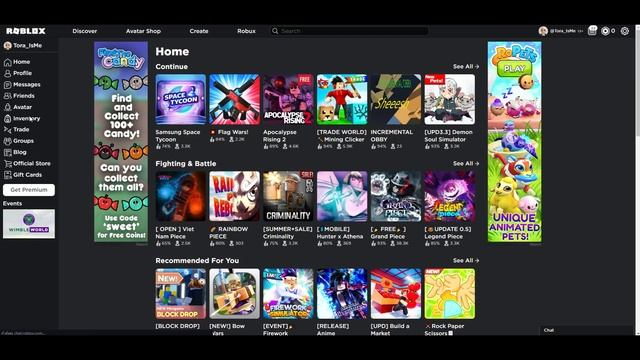Viewport: 640px width, 360px height.
Task: Open the settings gear icon
Action: pos(625,31)
